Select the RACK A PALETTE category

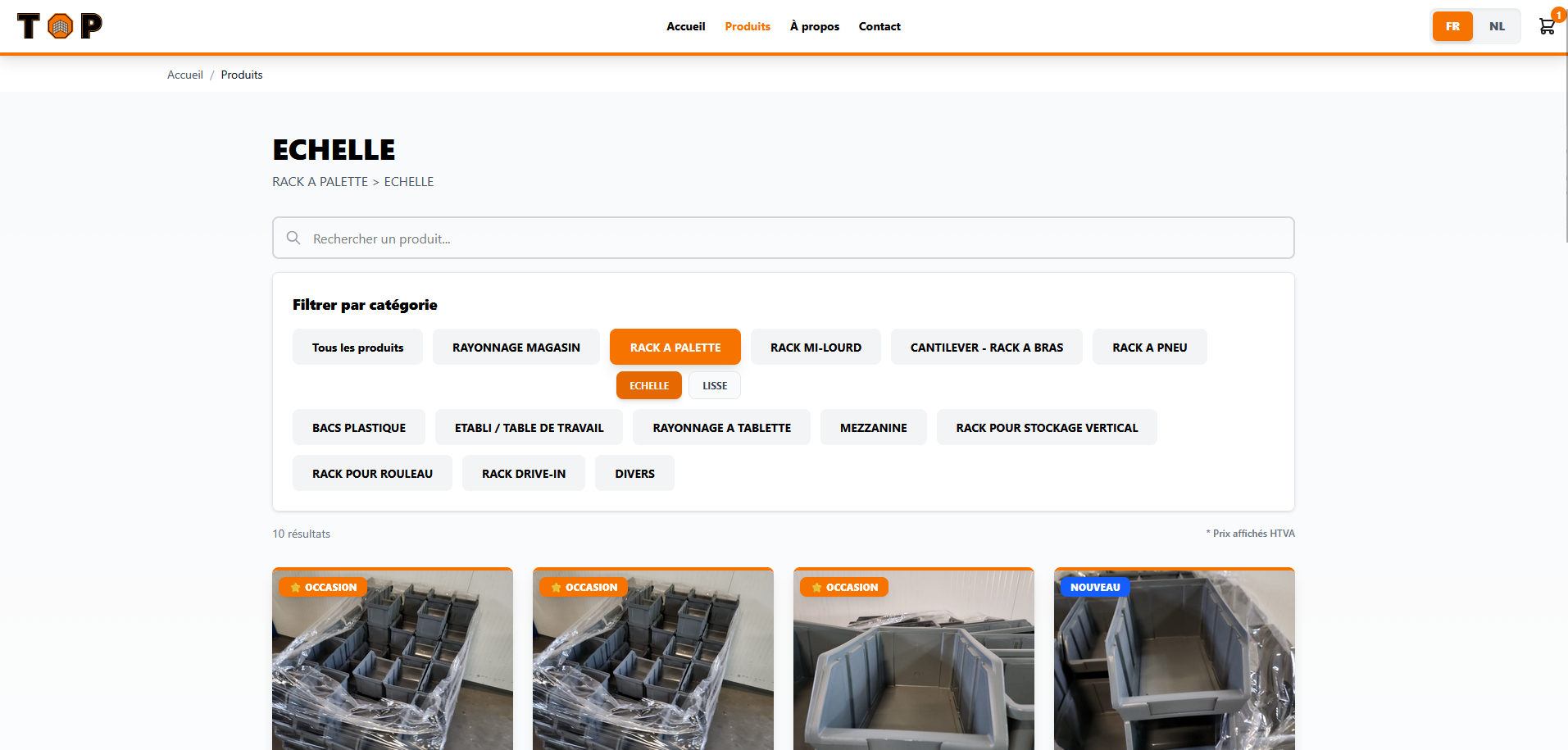pyautogui.click(x=675, y=347)
